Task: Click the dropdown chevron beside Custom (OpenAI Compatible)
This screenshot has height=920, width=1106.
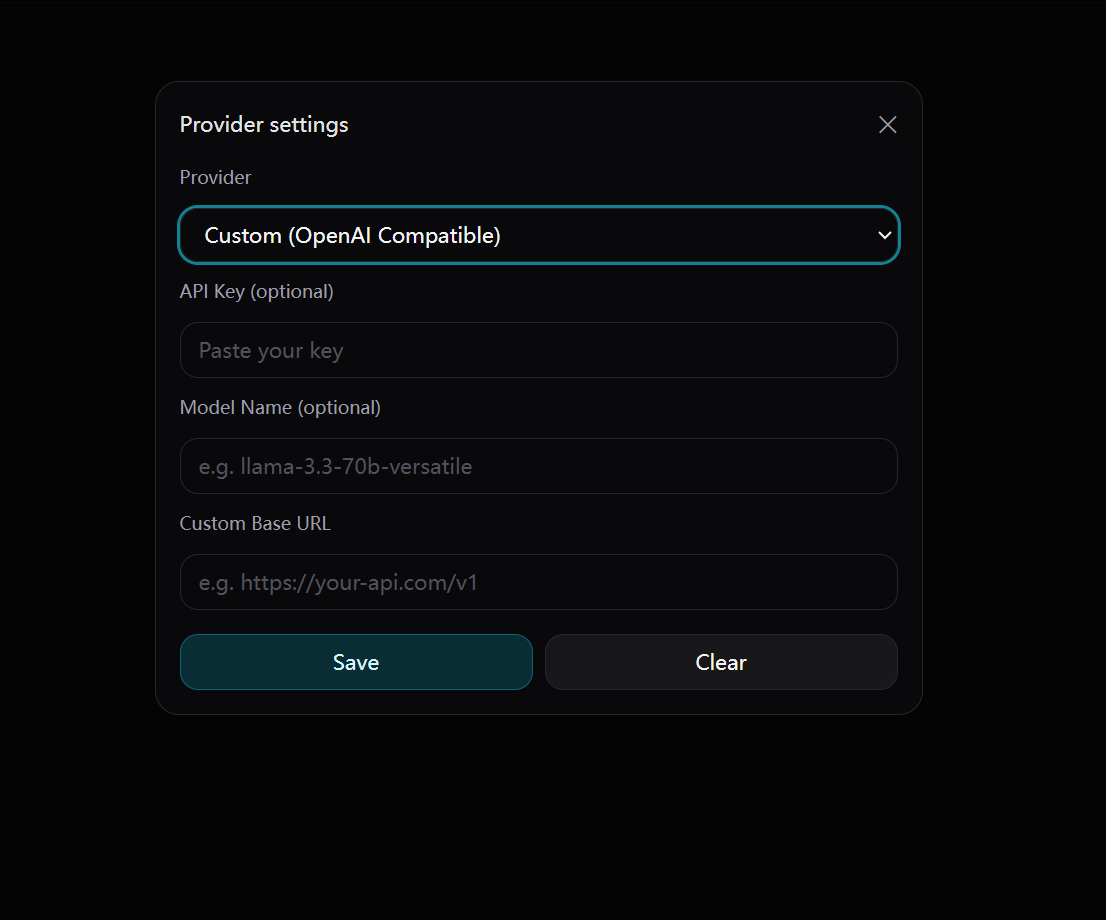Action: (x=884, y=235)
